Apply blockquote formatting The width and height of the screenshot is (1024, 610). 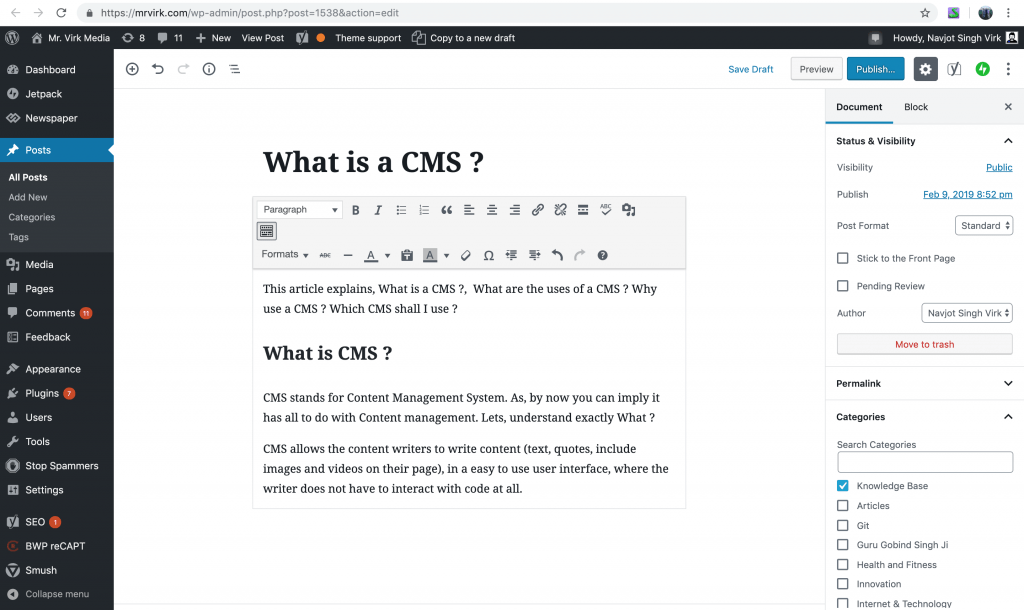[447, 210]
